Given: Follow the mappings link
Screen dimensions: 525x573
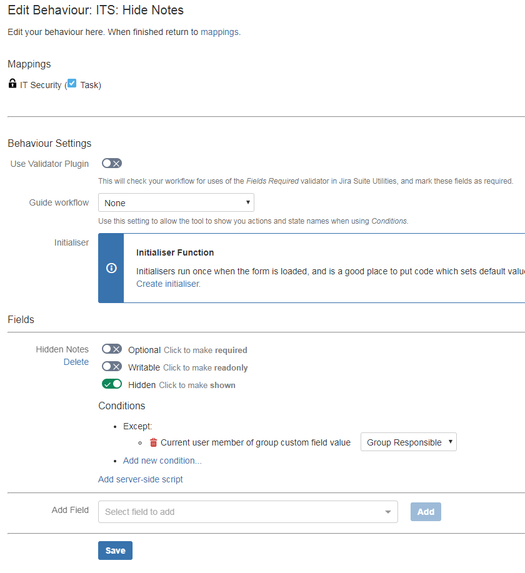Looking at the screenshot, I should coord(219,32).
